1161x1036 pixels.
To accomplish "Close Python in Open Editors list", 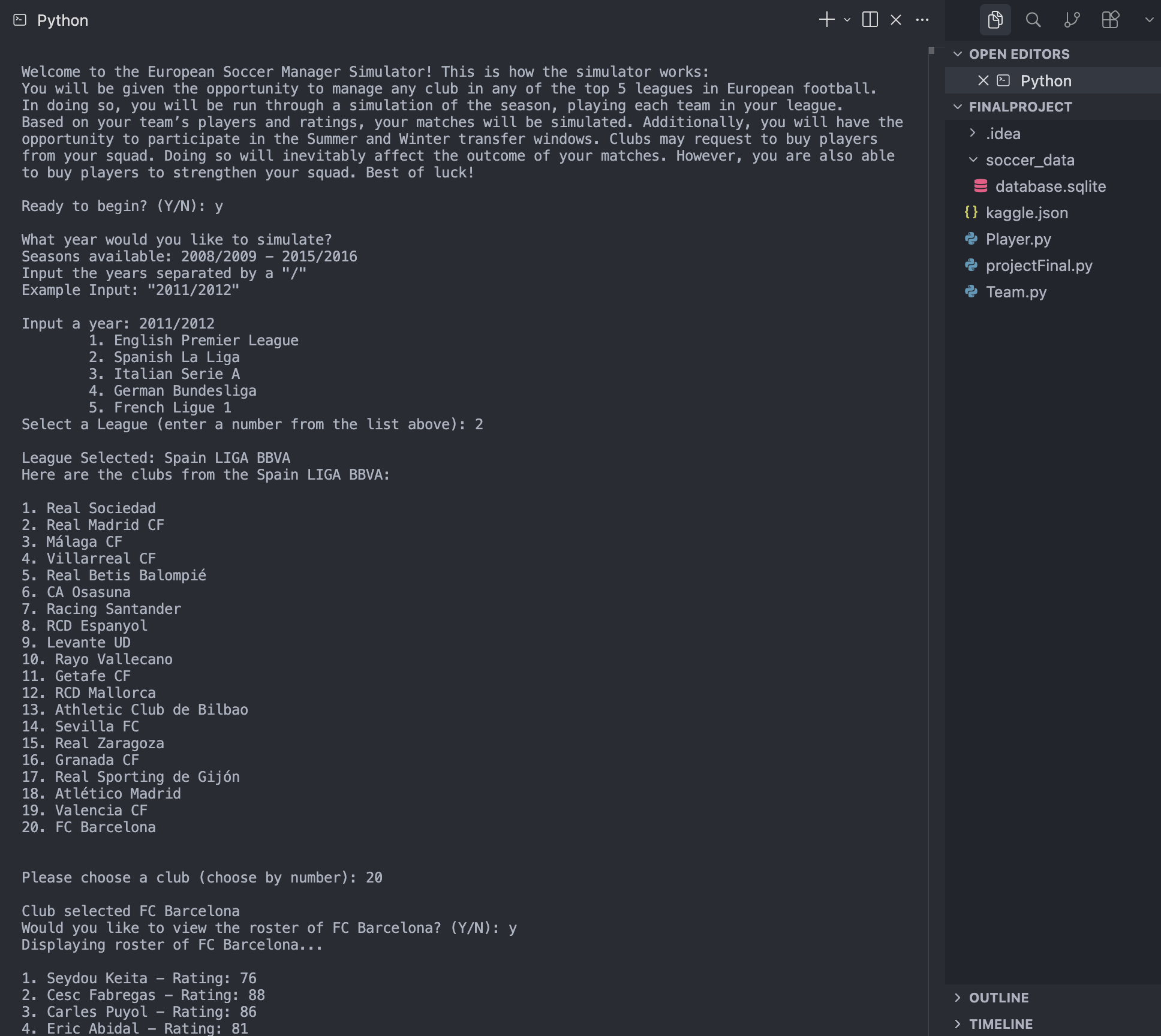I will coord(983,80).
